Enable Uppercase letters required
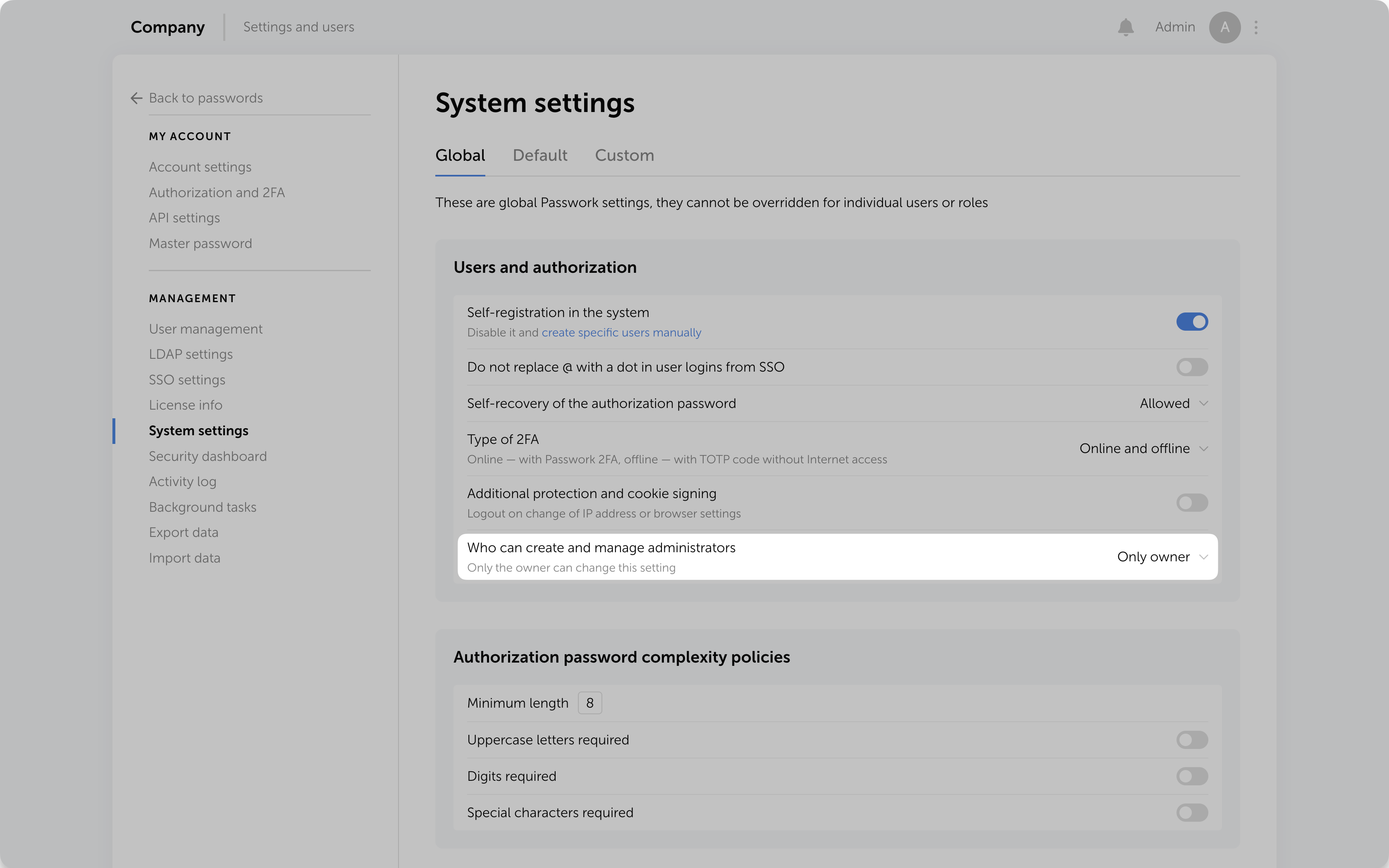 [1192, 739]
